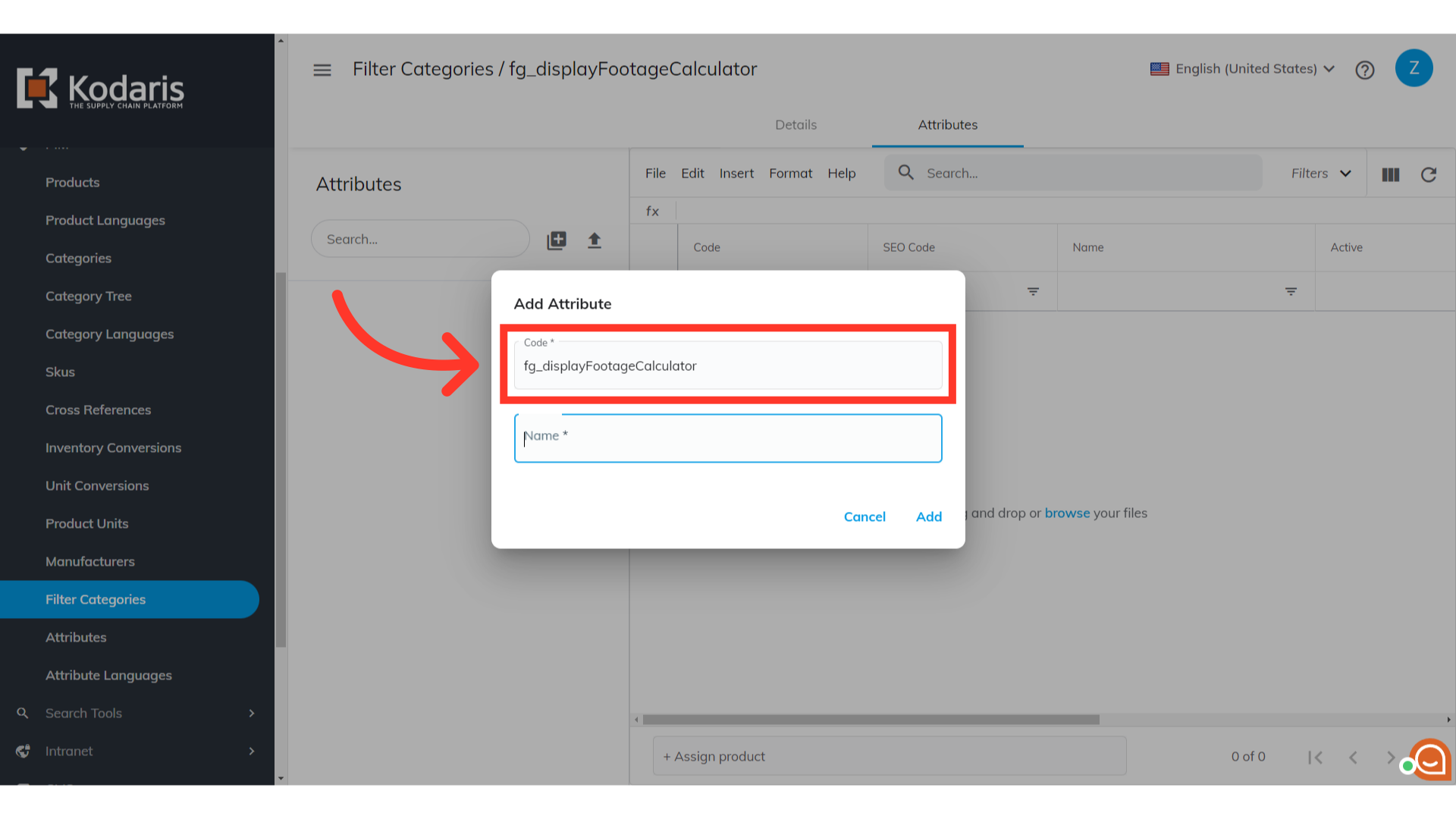Click the SEO Code column filter icon
Image resolution: width=1456 pixels, height=819 pixels.
(1033, 291)
